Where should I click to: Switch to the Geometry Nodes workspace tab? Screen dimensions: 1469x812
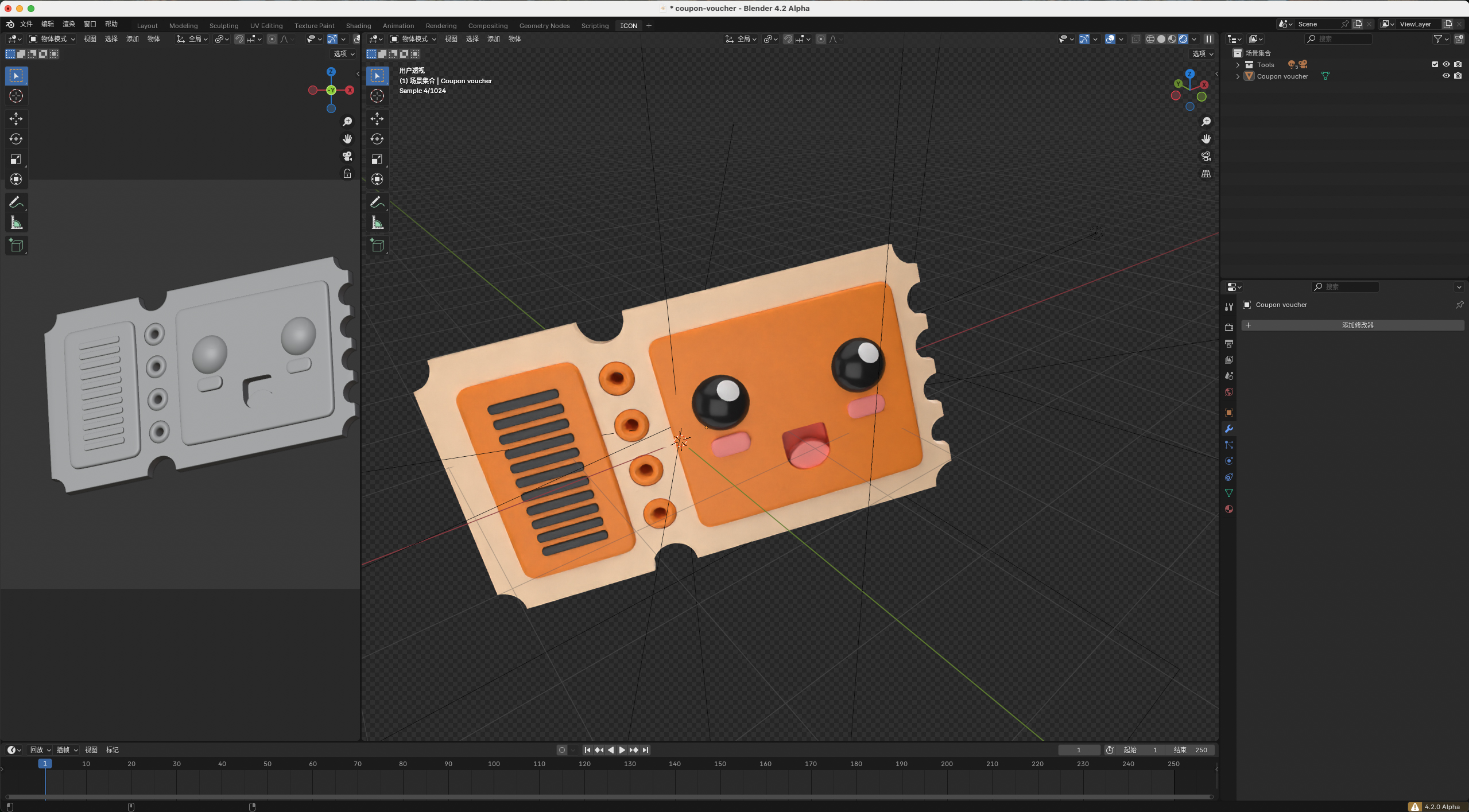coord(544,26)
